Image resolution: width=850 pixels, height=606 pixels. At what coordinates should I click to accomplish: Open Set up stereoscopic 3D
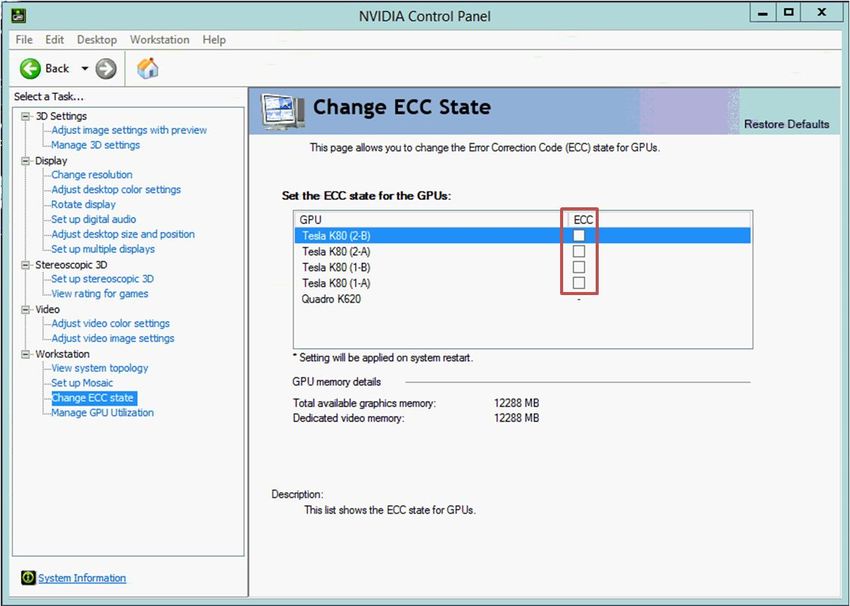coord(102,279)
